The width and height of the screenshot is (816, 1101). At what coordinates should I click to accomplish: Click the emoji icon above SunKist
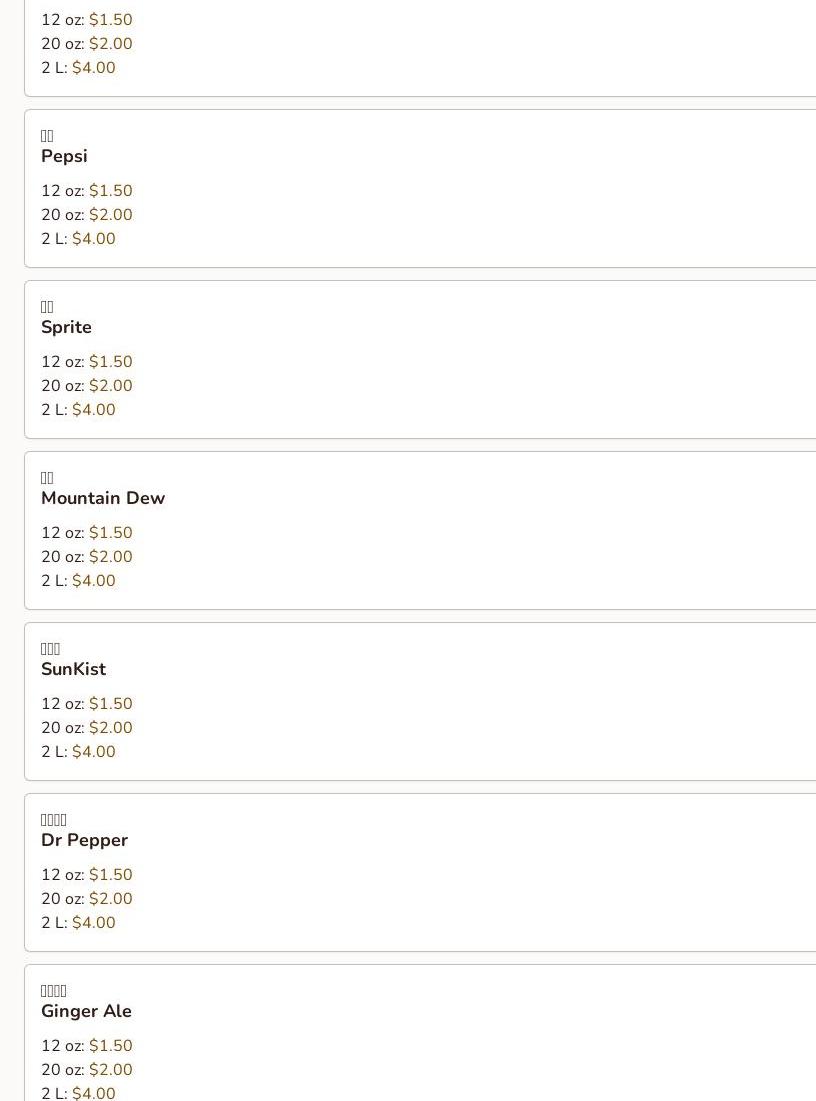tap(51, 649)
